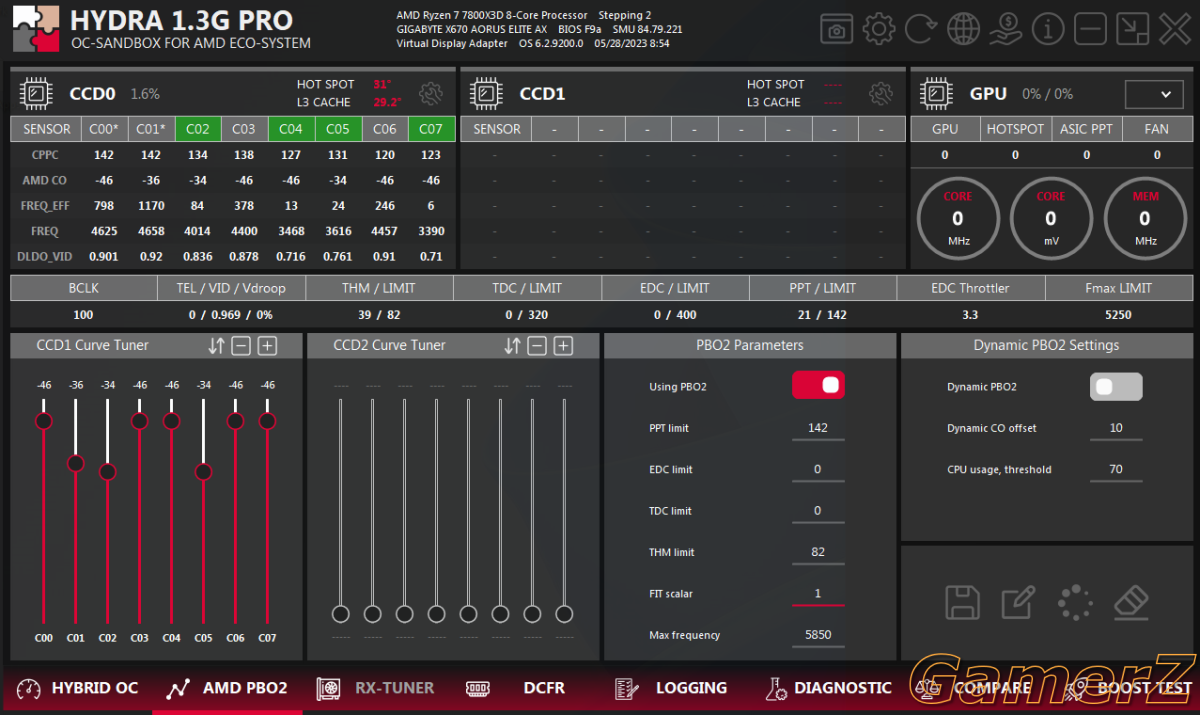Toggle core C03 in CCD0 header

(244, 129)
